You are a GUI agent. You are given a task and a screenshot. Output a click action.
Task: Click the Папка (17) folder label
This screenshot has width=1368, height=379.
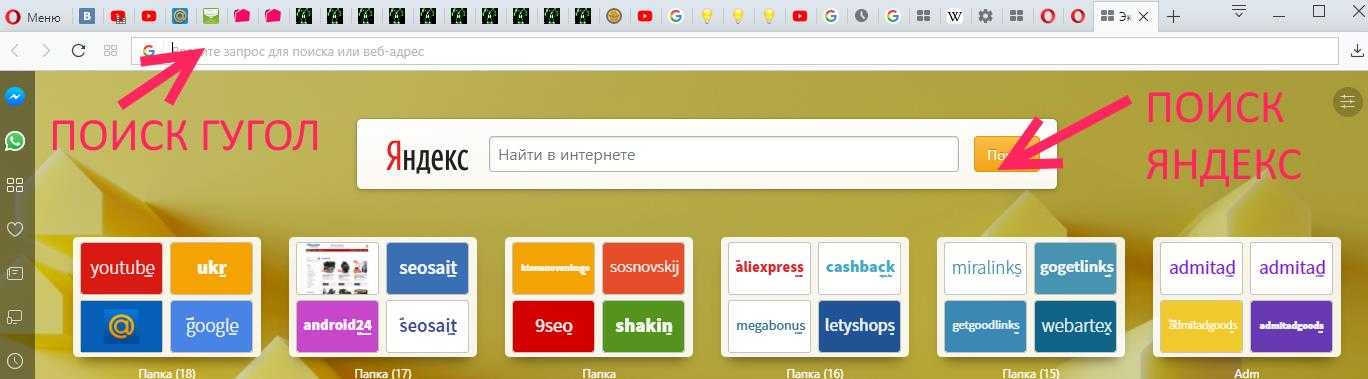383,373
